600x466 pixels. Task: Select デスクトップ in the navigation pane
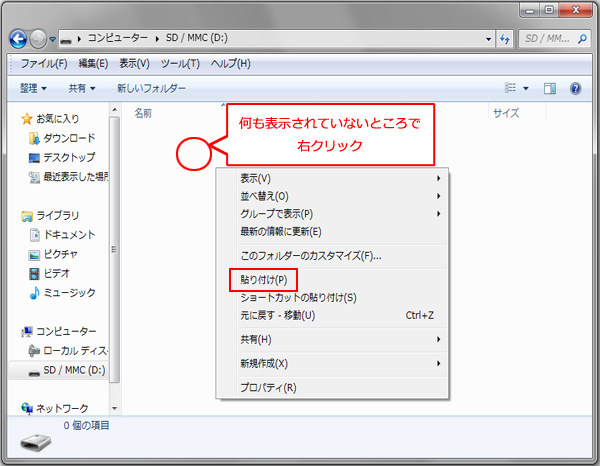68,157
